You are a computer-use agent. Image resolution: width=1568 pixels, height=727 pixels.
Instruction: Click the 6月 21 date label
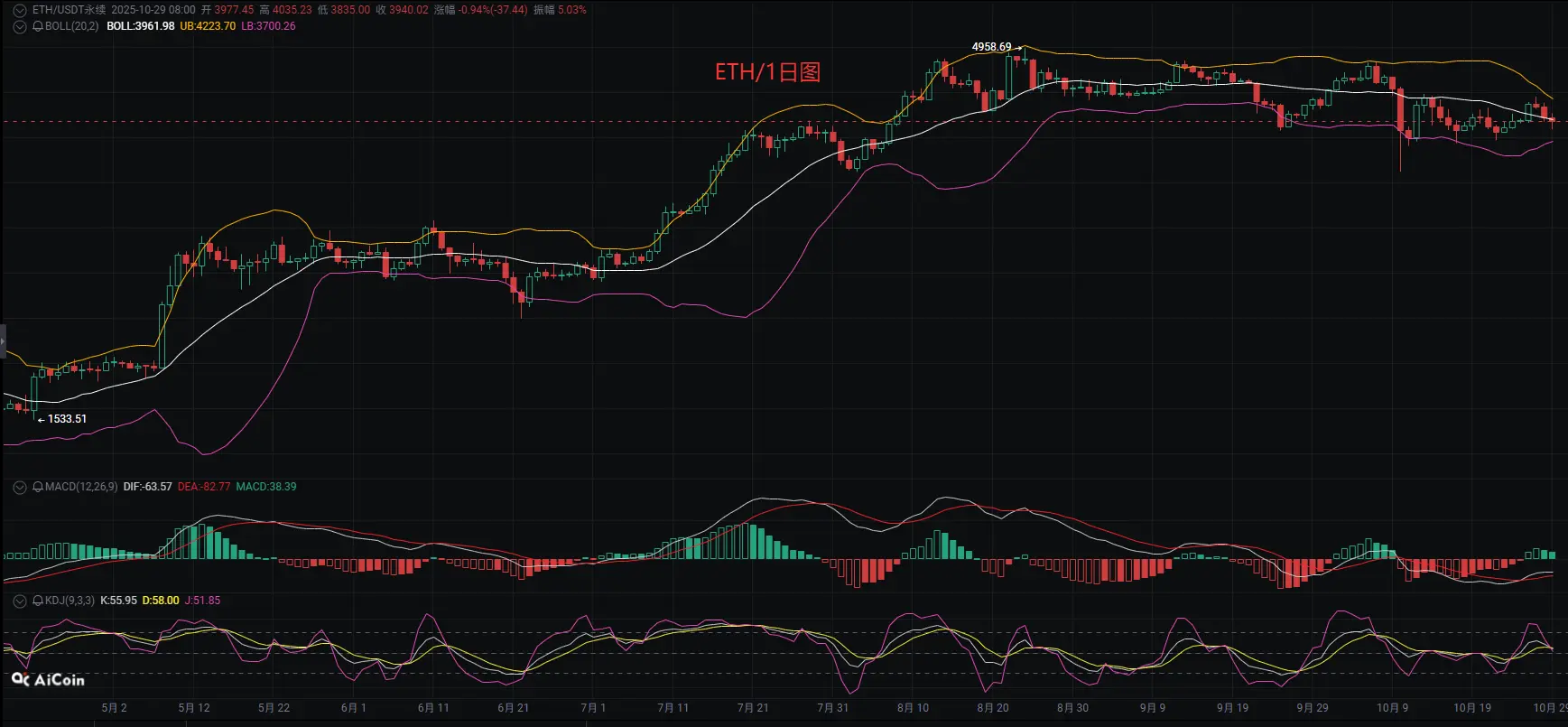(x=514, y=708)
